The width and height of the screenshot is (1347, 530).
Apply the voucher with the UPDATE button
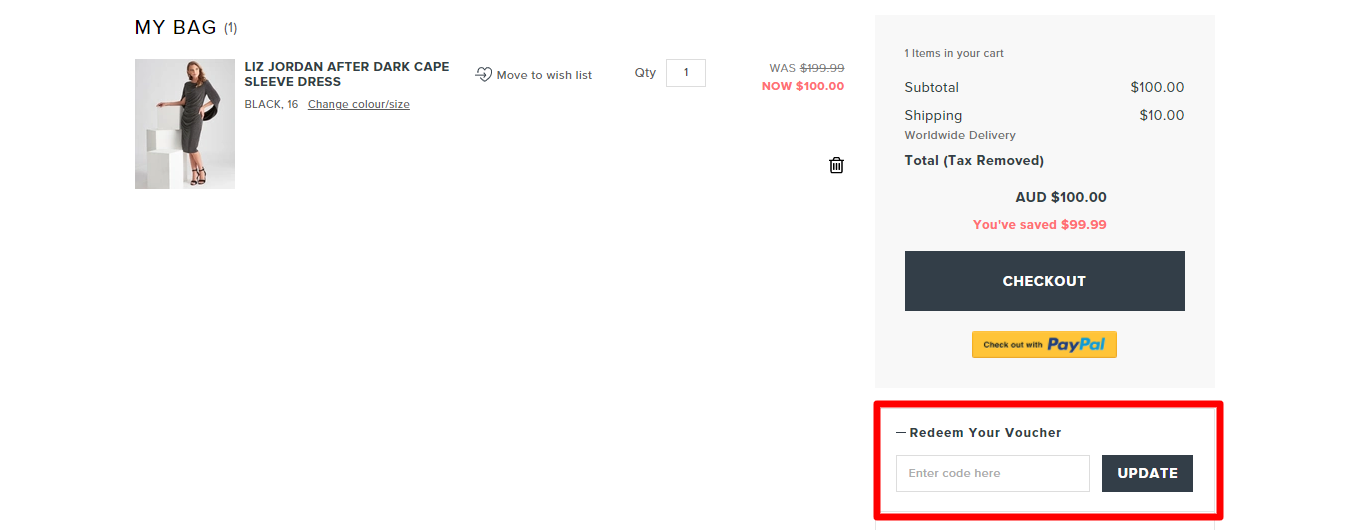pyautogui.click(x=1147, y=473)
